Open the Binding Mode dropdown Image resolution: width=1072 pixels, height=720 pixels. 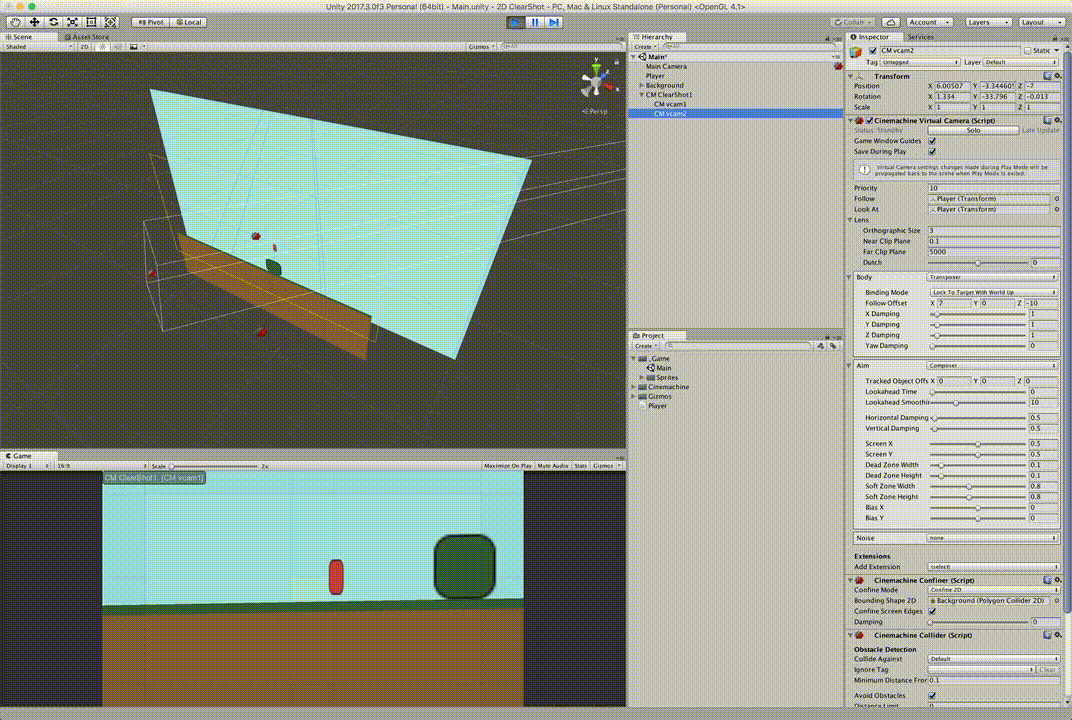993,292
